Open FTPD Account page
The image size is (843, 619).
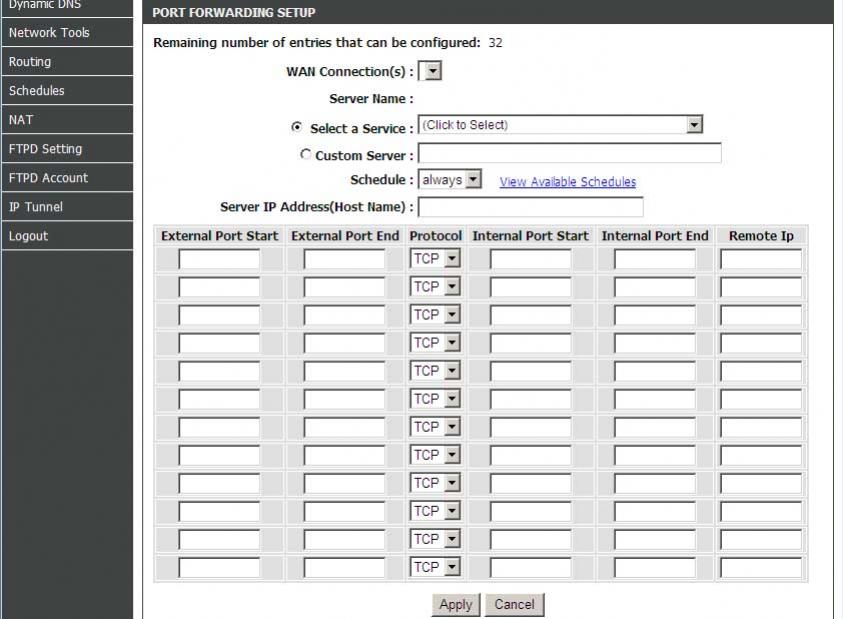point(67,177)
